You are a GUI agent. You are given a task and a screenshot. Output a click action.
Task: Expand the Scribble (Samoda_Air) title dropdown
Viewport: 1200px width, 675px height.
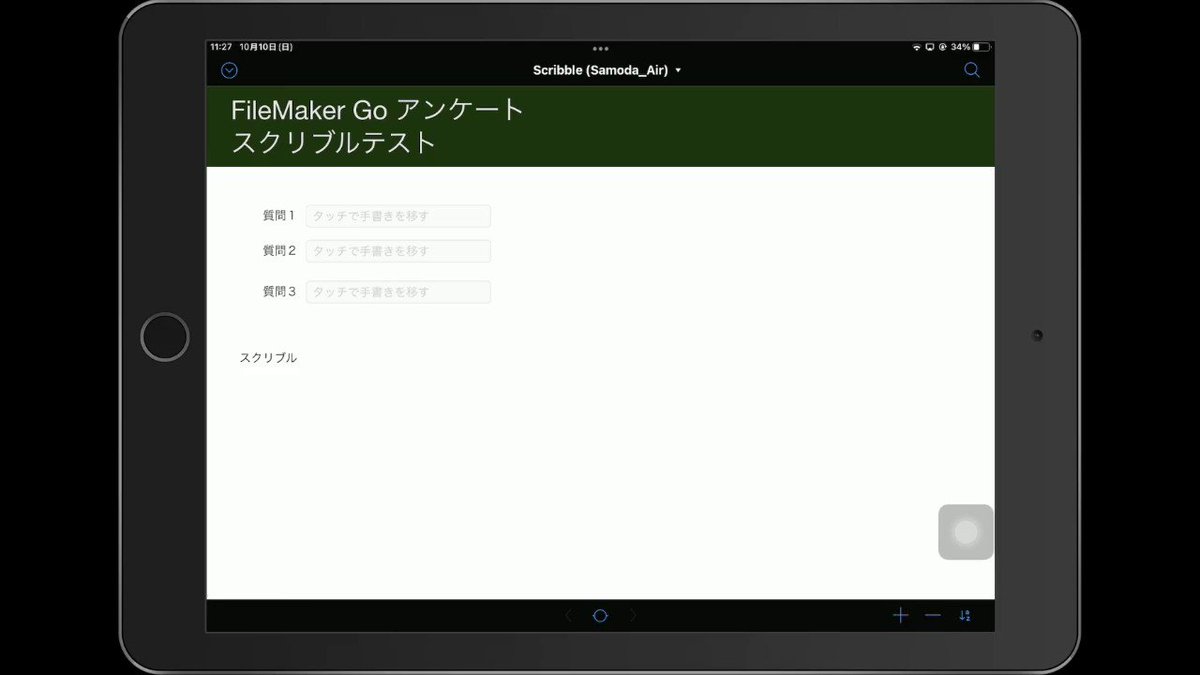607,70
